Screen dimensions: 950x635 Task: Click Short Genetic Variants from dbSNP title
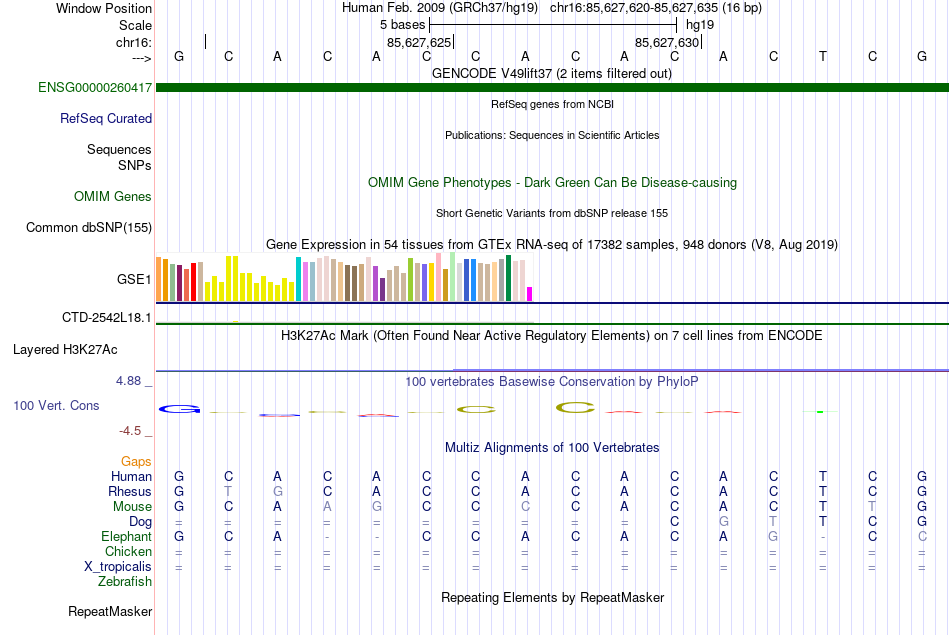coord(551,213)
